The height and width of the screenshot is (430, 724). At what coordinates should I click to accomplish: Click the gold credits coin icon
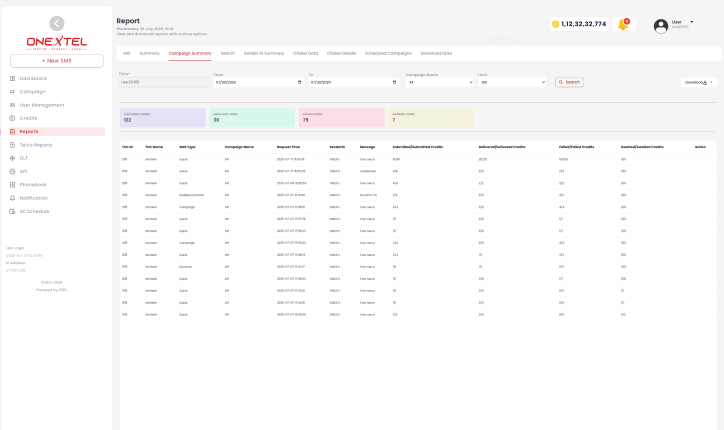[555, 24]
